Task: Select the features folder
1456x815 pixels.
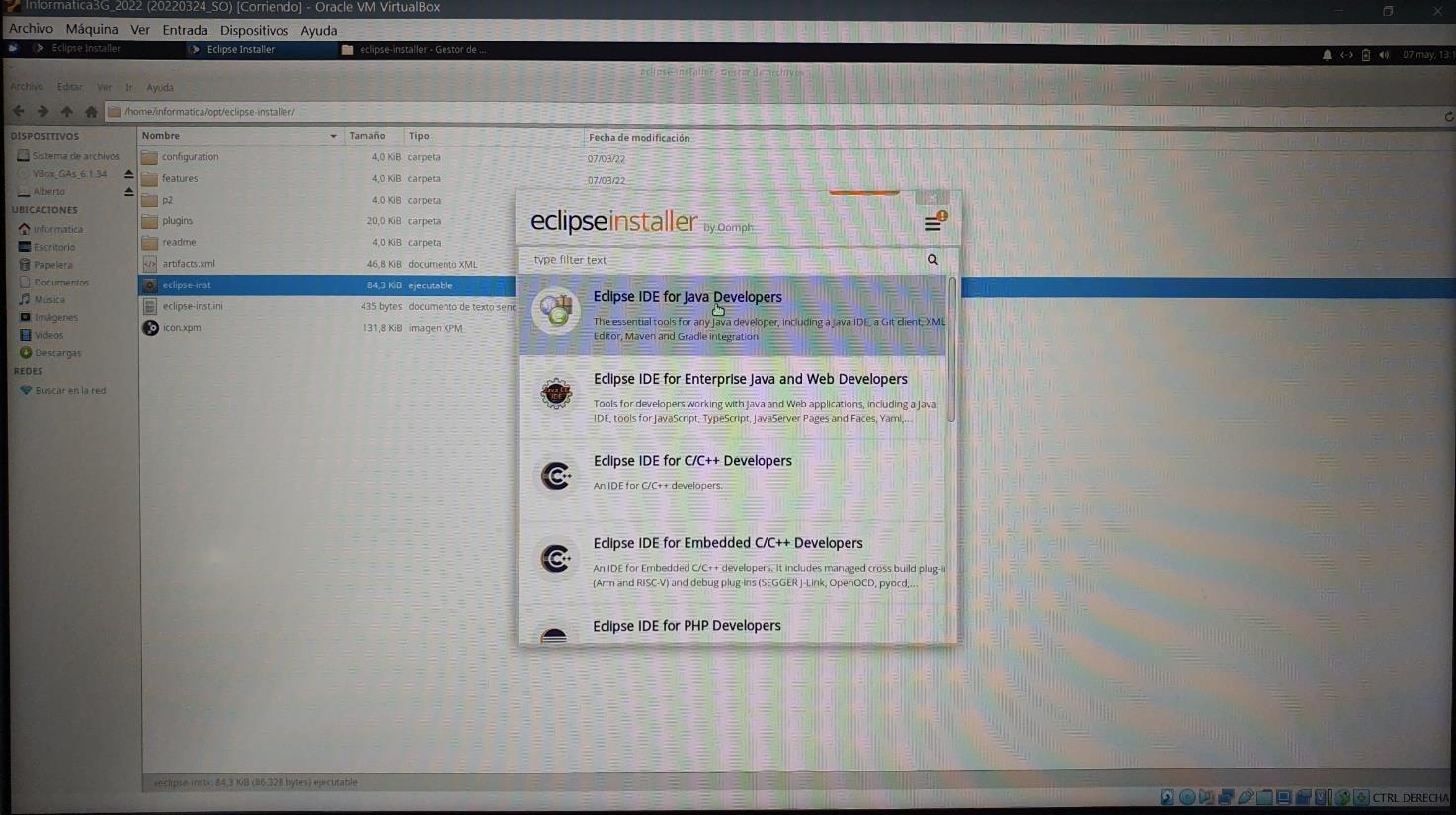Action: (x=180, y=179)
